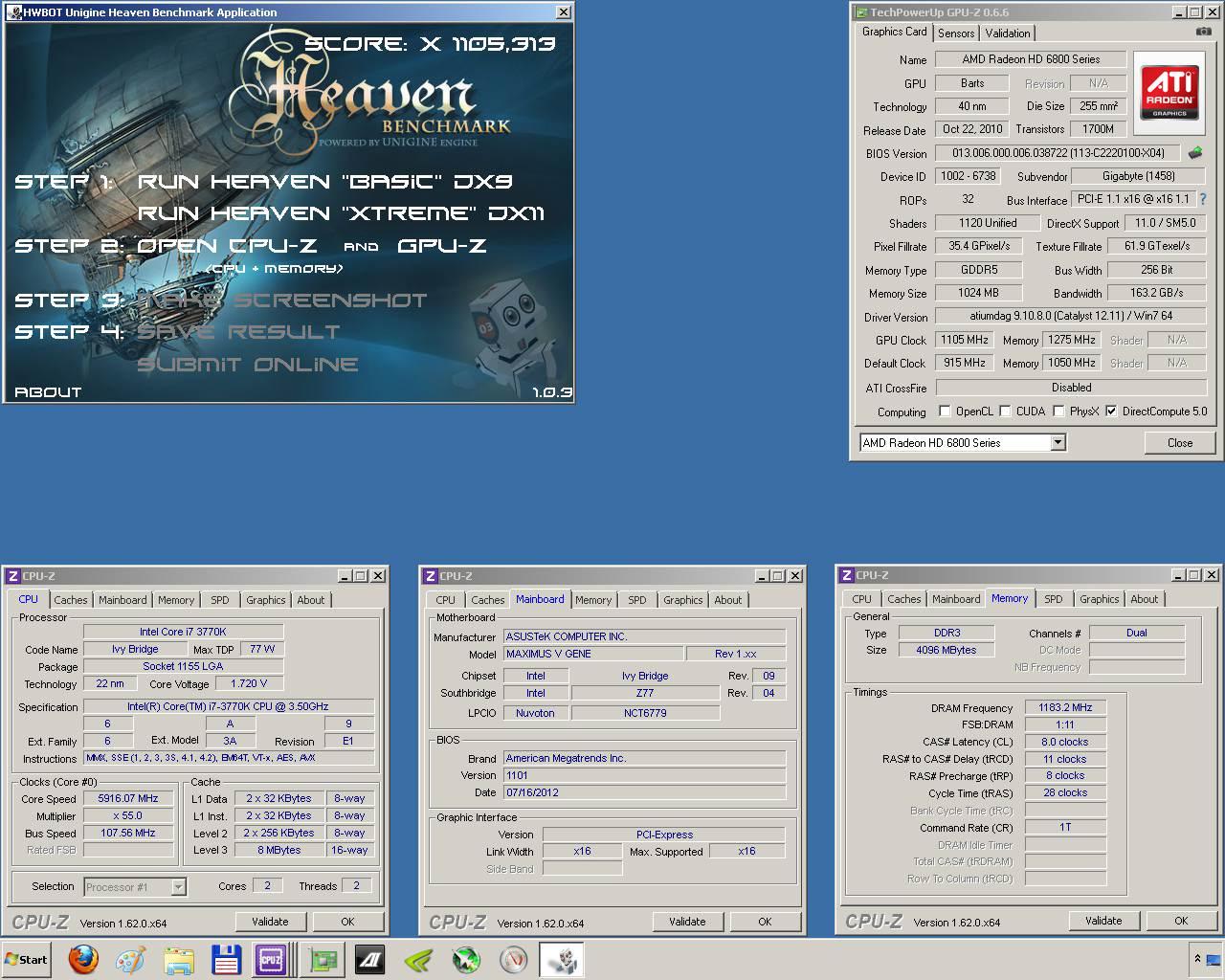Switch to CPU-Z via purple taskbar icon

270,959
